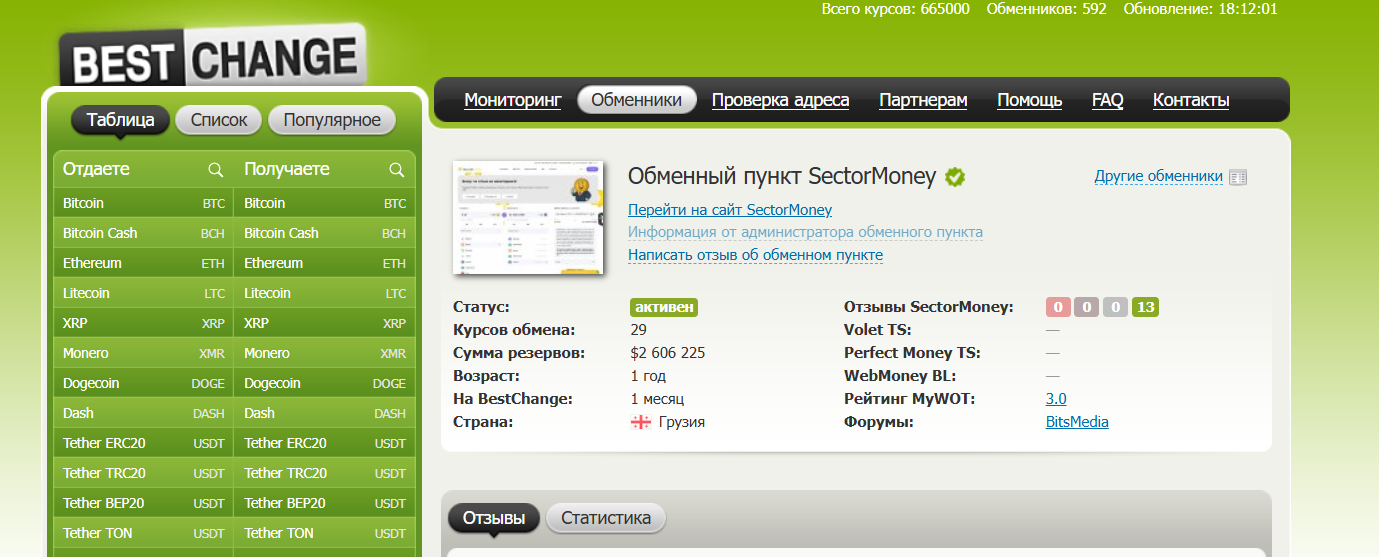Click the Georgia flag icon
Viewport: 1379px width, 557px height.
click(641, 422)
